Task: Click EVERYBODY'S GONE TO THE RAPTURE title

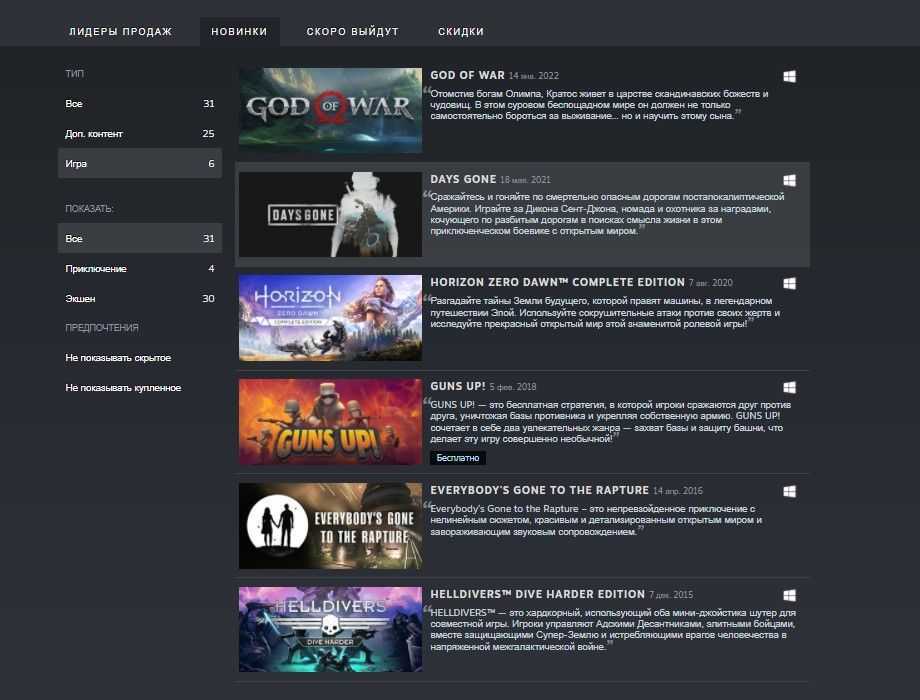Action: click(x=539, y=490)
